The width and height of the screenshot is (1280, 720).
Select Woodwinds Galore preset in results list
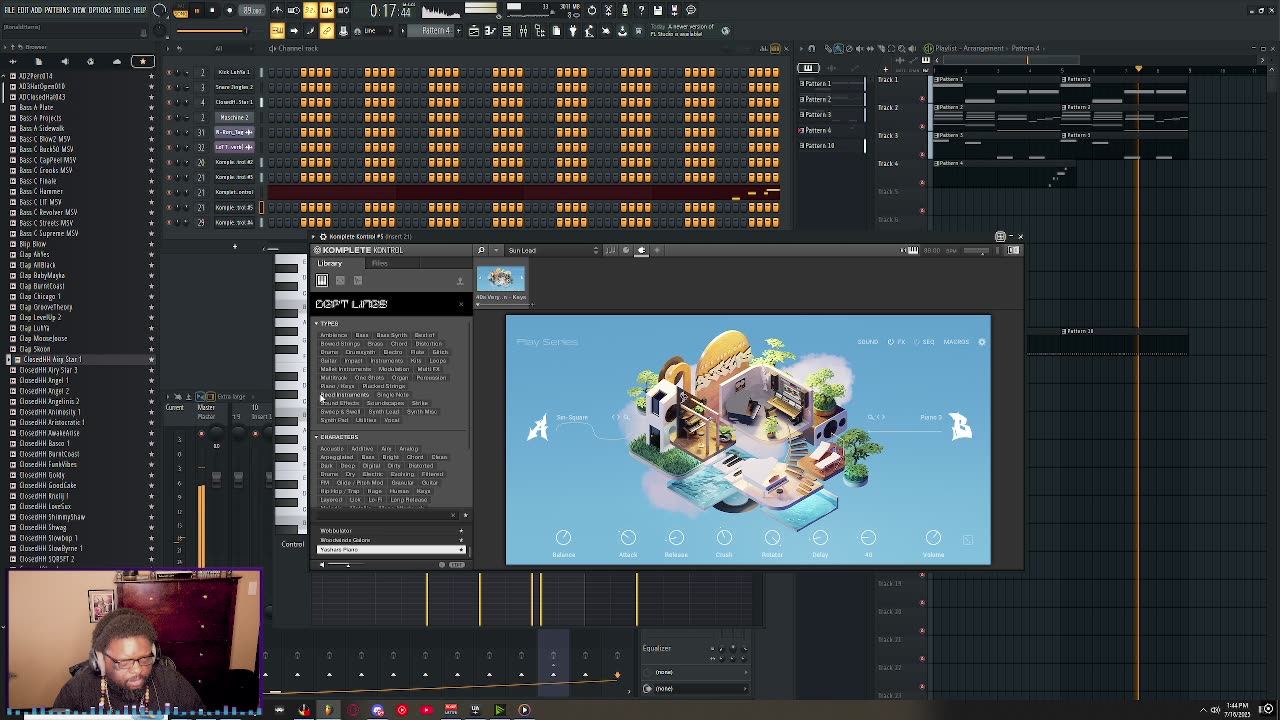[x=345, y=540]
